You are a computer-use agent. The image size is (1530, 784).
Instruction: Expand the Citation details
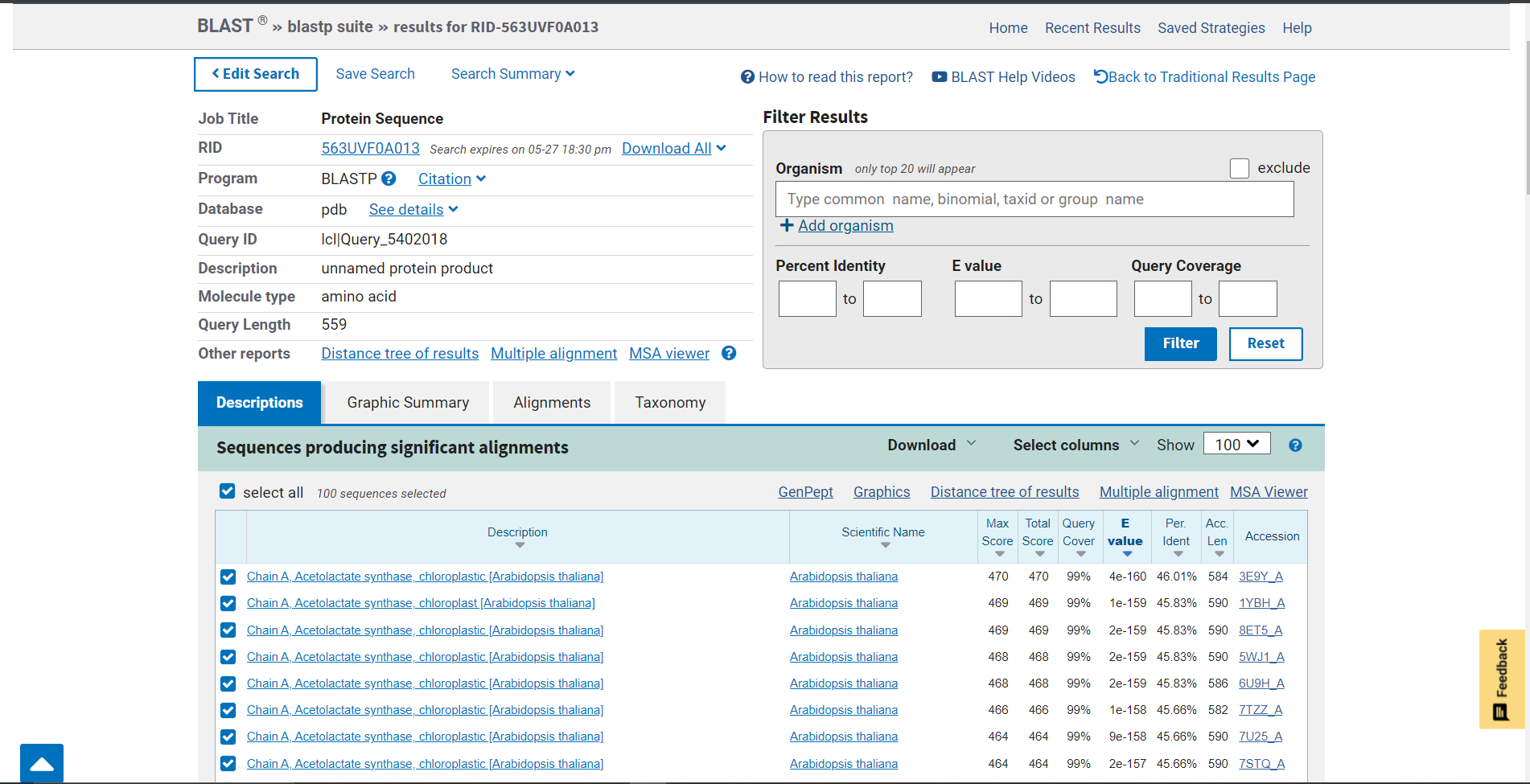pos(452,179)
